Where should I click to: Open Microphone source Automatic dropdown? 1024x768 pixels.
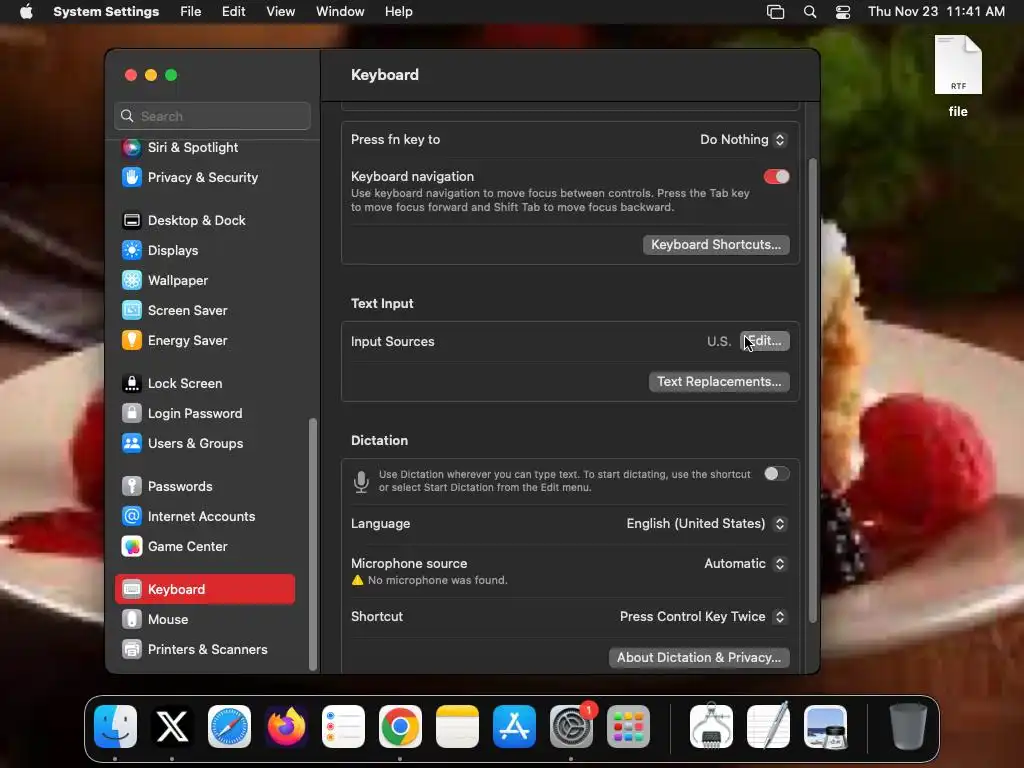[x=744, y=564]
